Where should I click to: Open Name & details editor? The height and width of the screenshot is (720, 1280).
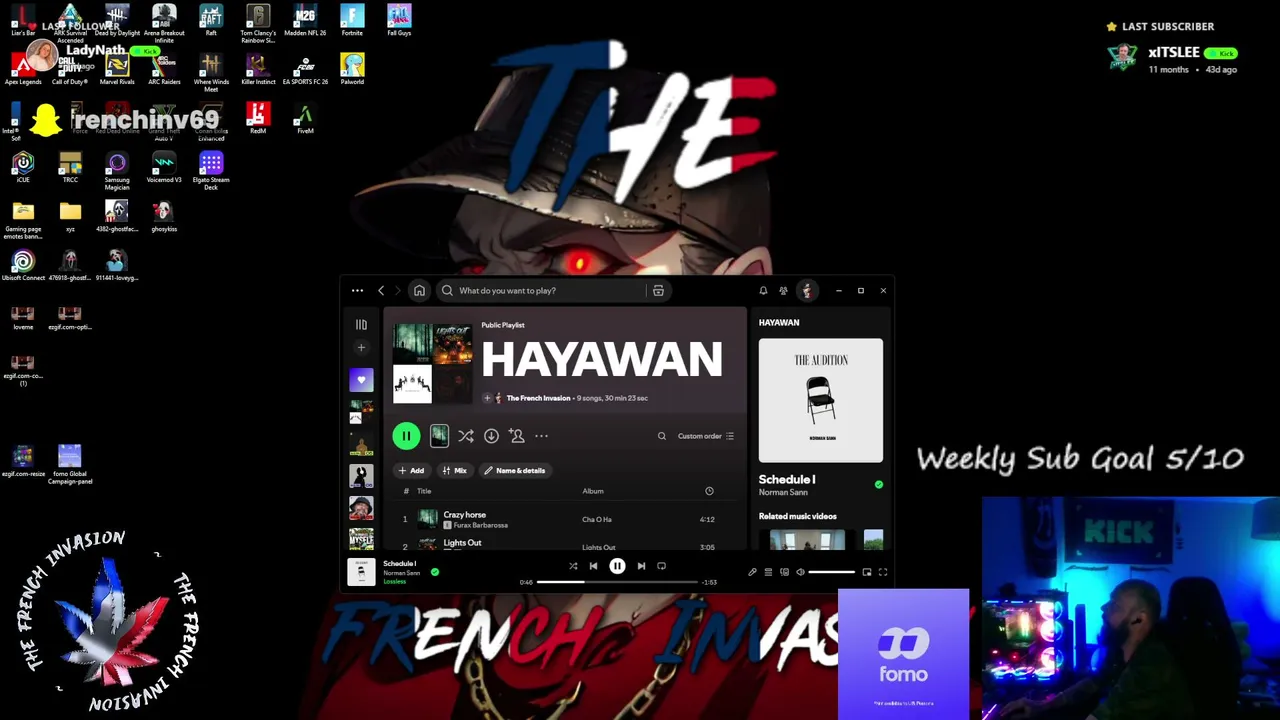point(515,471)
